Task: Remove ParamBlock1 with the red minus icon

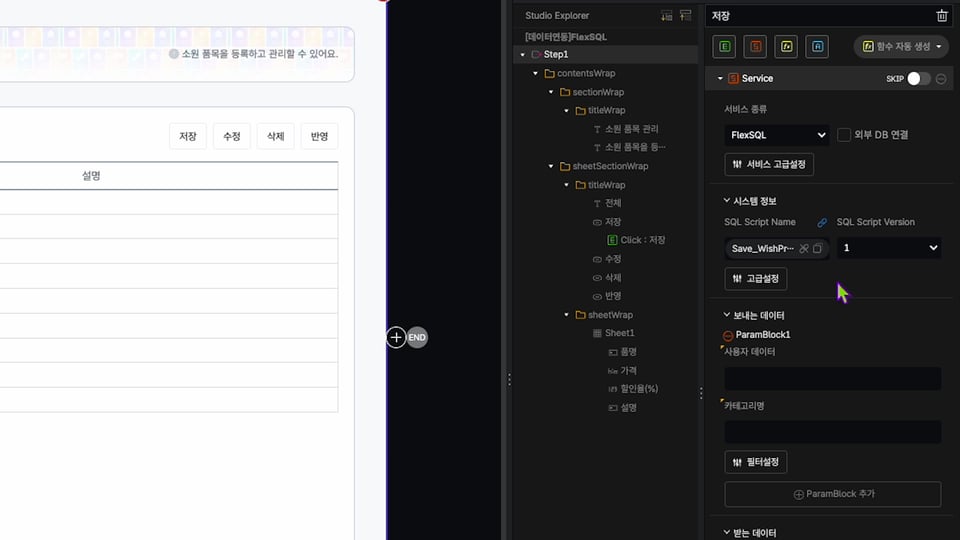Action: pyautogui.click(x=728, y=336)
